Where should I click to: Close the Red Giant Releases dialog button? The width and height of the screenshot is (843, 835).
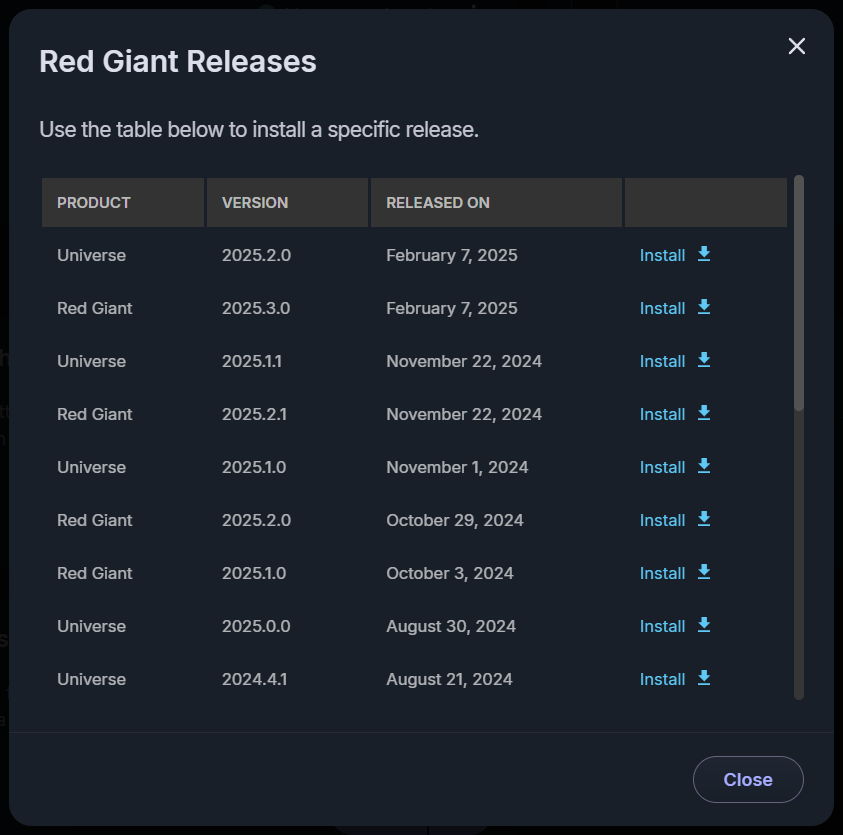(748, 779)
